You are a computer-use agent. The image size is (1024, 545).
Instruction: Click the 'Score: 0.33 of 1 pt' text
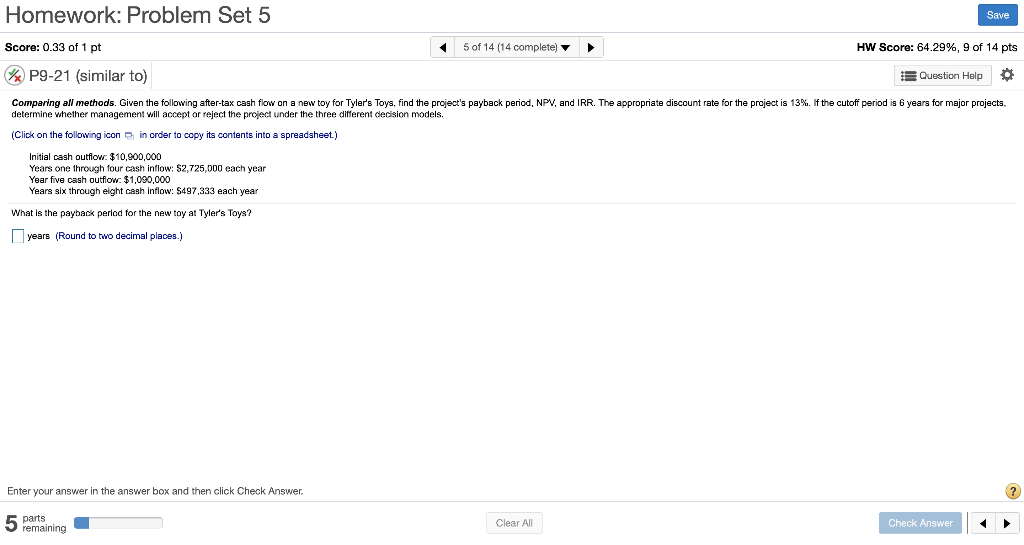53,47
